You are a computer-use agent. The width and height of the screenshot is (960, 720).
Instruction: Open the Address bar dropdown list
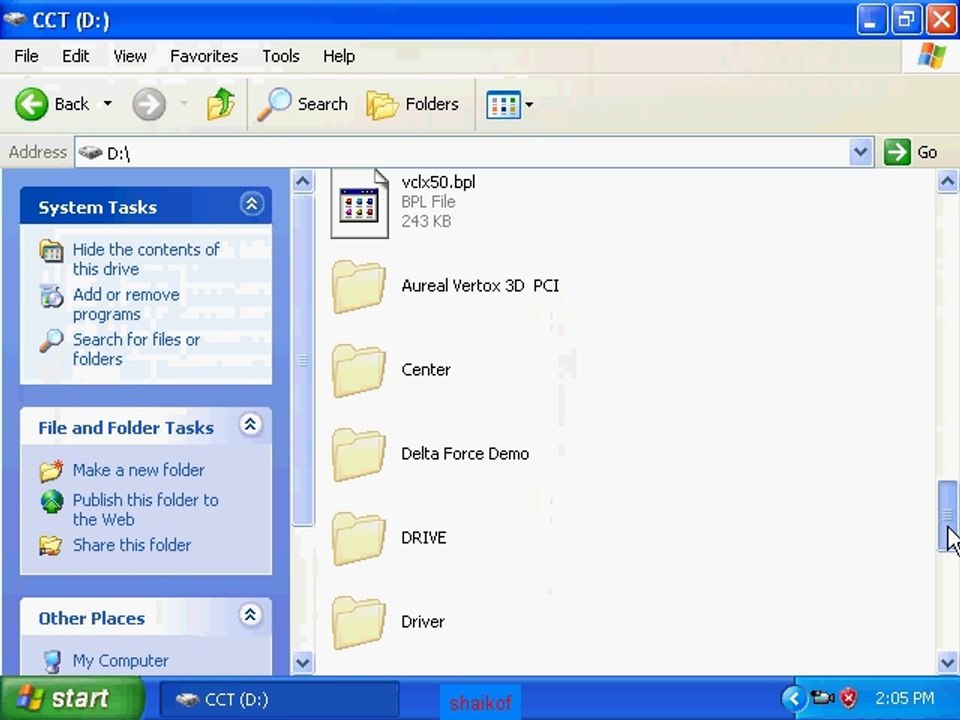pos(860,151)
